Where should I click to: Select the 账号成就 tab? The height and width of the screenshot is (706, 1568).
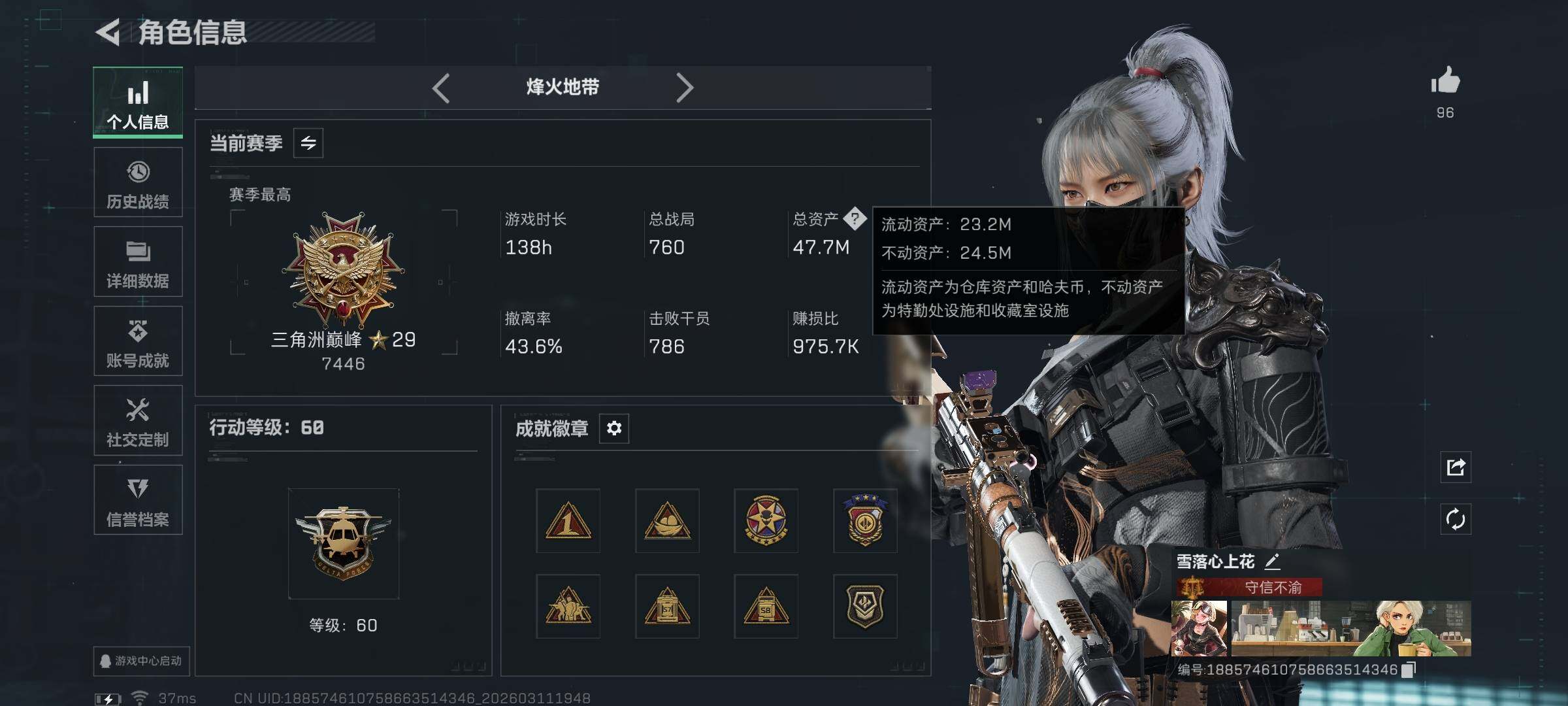[x=138, y=341]
